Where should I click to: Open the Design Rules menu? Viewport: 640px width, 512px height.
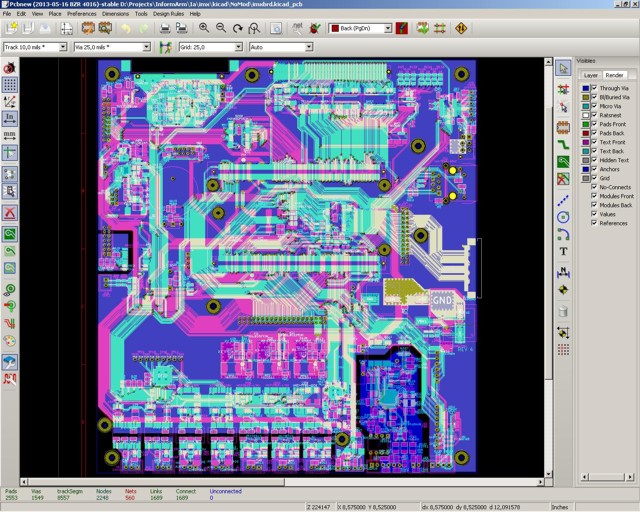pyautogui.click(x=166, y=14)
